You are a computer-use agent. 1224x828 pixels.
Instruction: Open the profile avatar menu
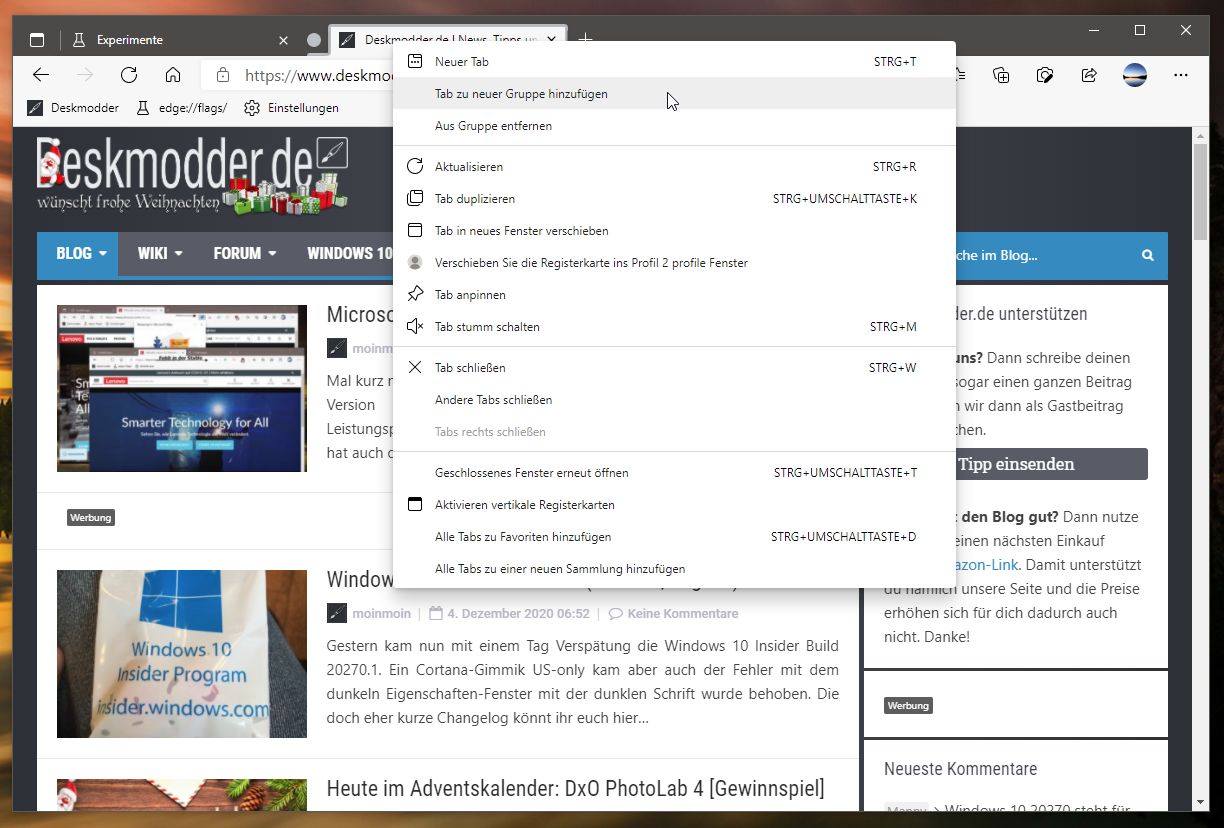(1135, 75)
